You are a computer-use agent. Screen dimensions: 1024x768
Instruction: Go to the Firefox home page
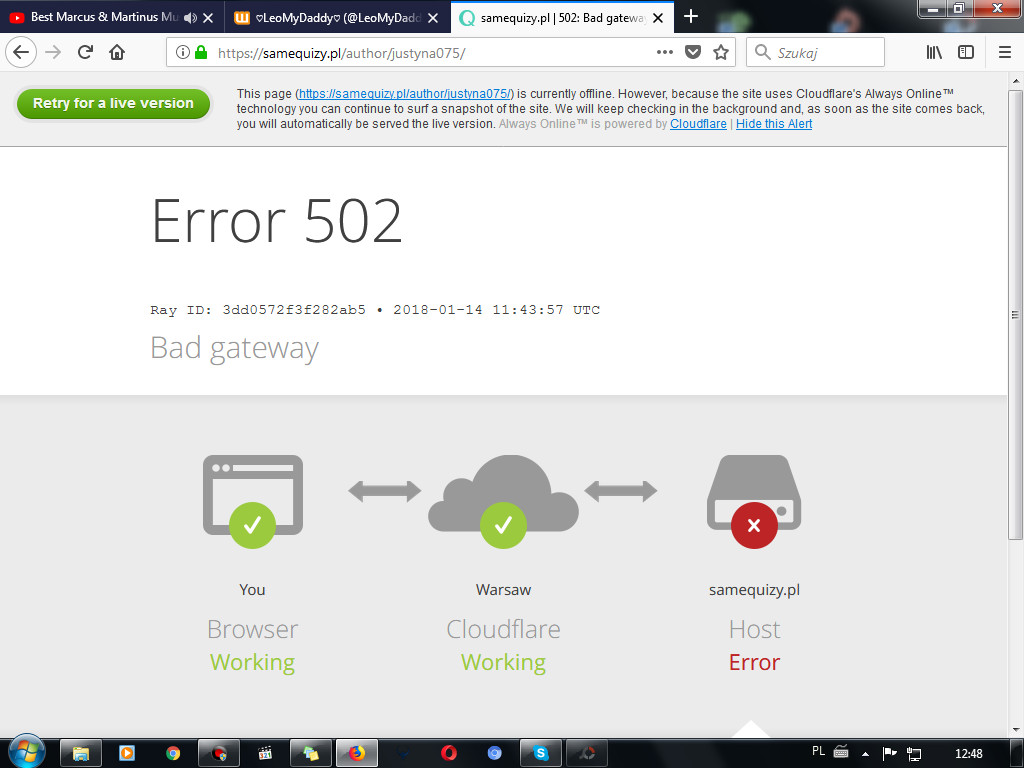point(117,53)
